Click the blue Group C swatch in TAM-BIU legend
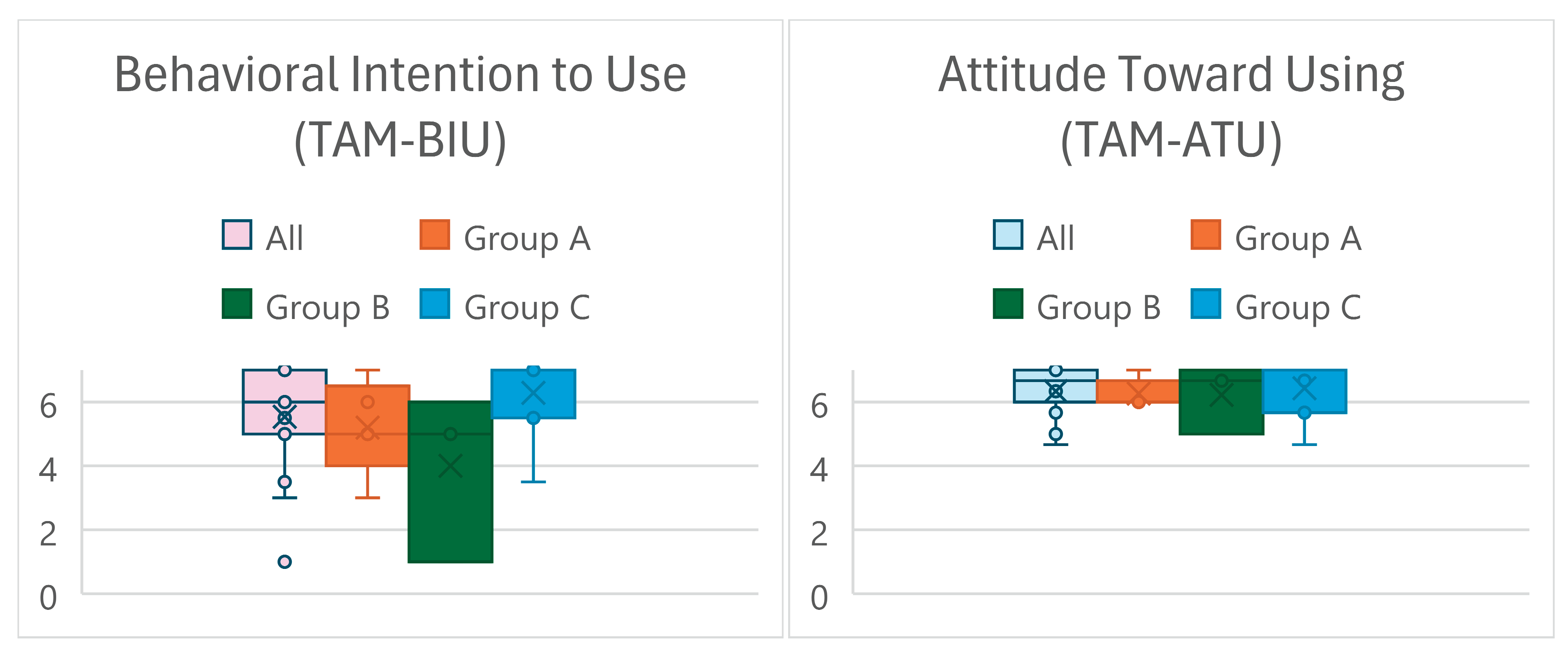This screenshot has height=655, width=1568. pos(435,304)
